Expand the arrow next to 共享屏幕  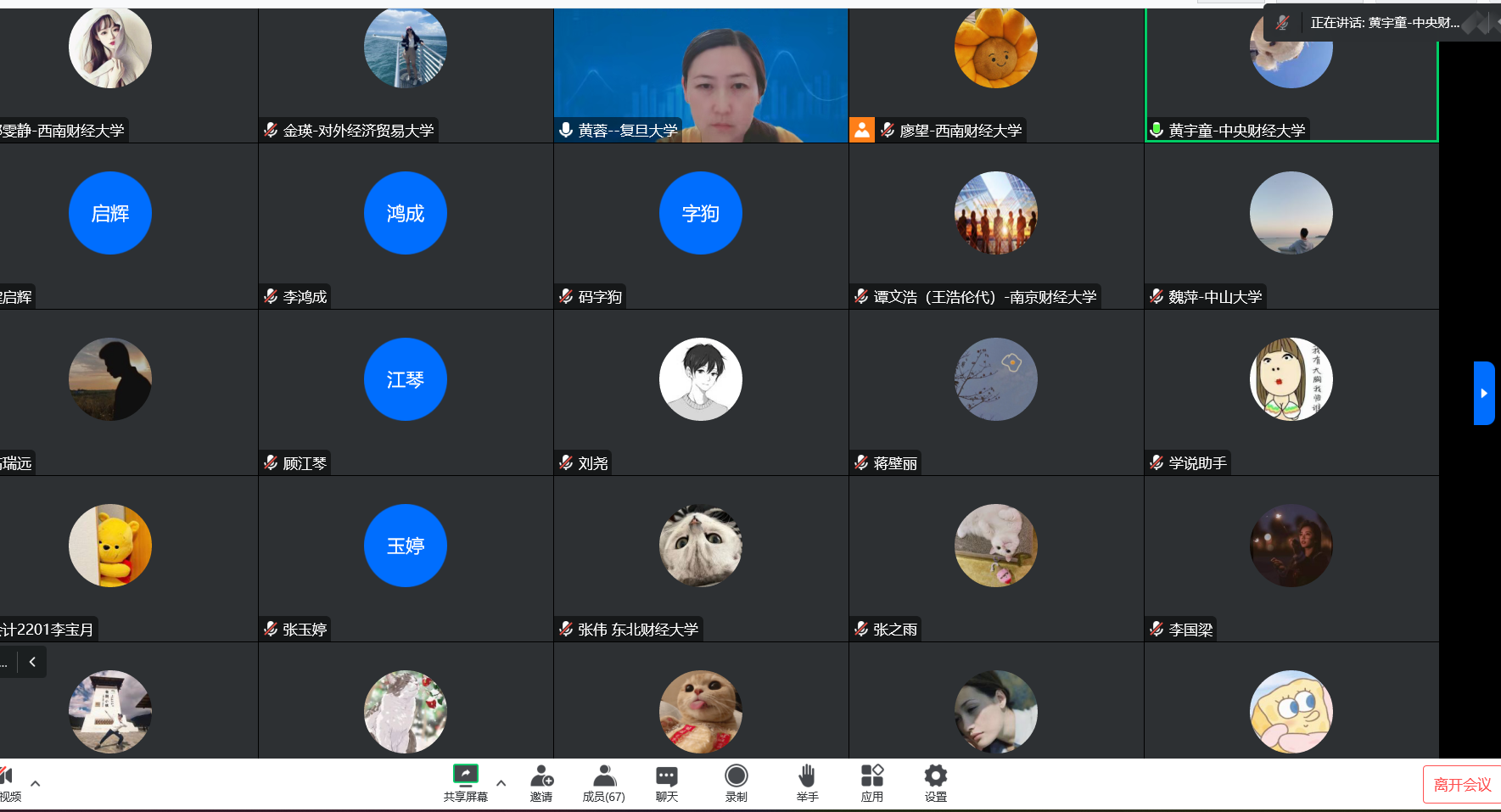coord(501,783)
